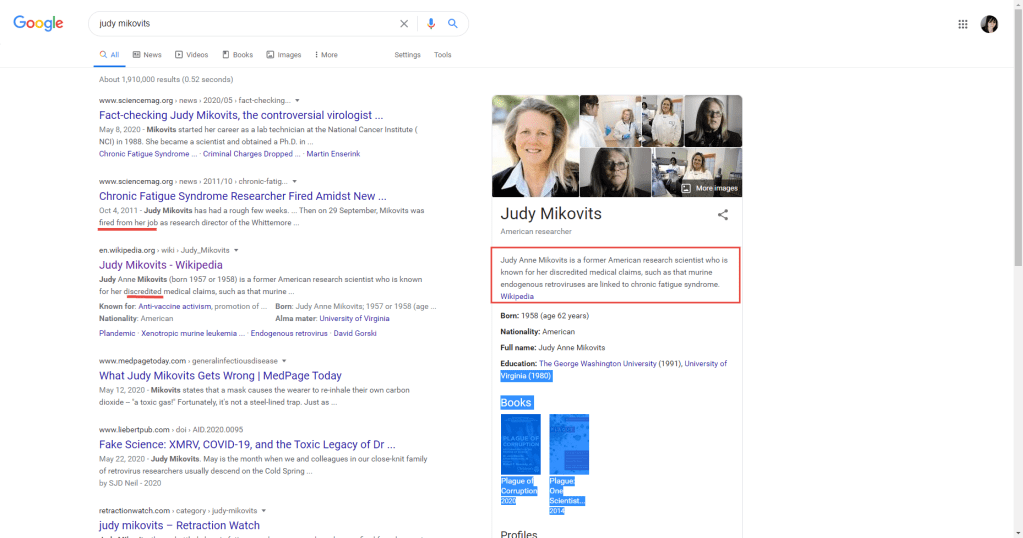
Task: Open the Judy Mikovits - Wikipedia result
Action: coord(160,265)
